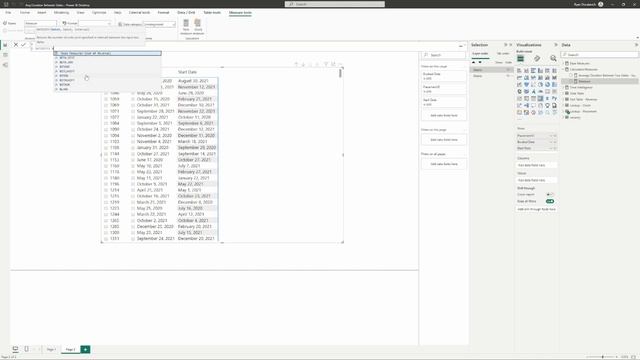
Task: Click Hide in Selection pane
Action: 508,62
